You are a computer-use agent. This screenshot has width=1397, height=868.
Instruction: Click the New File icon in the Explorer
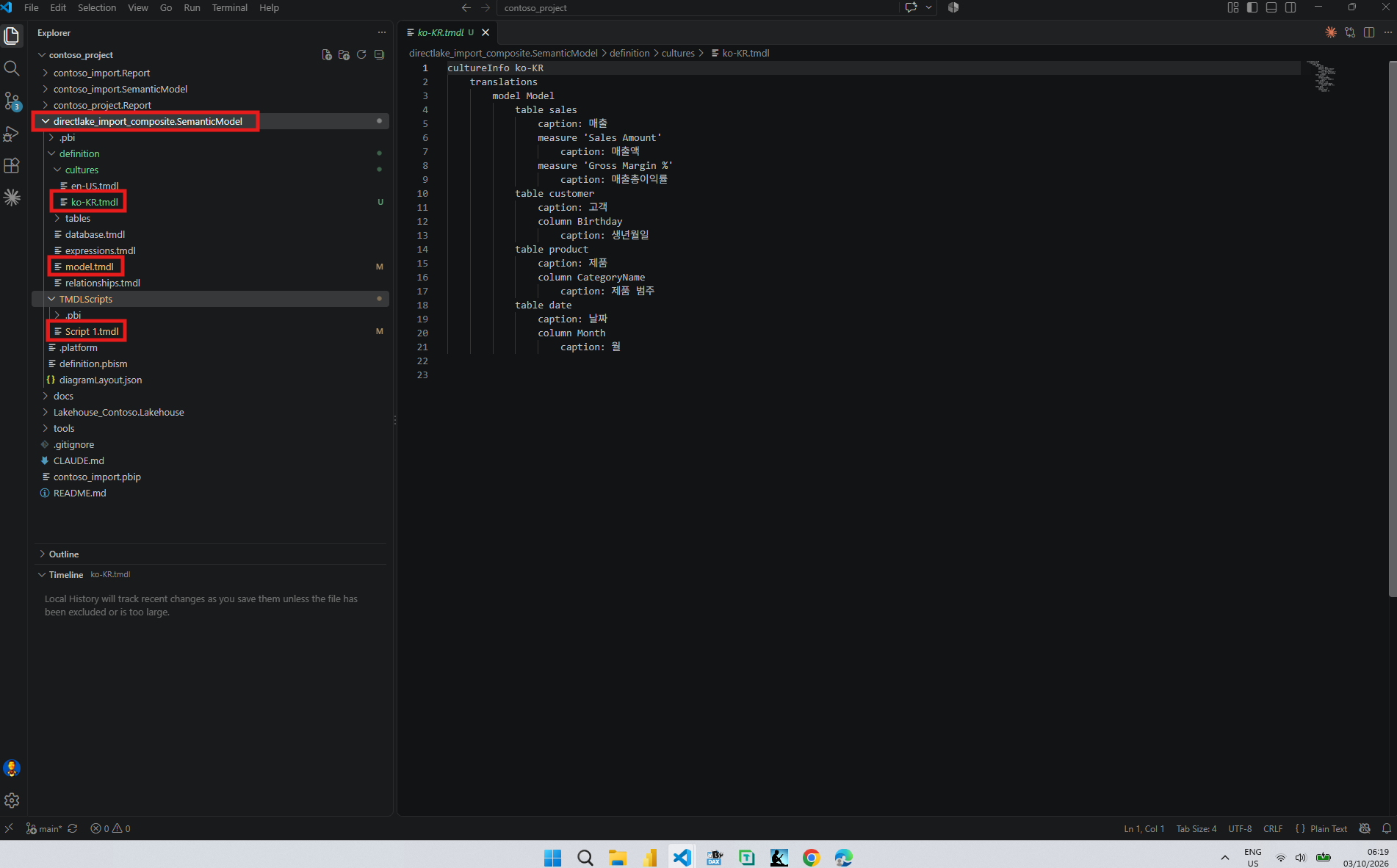327,55
